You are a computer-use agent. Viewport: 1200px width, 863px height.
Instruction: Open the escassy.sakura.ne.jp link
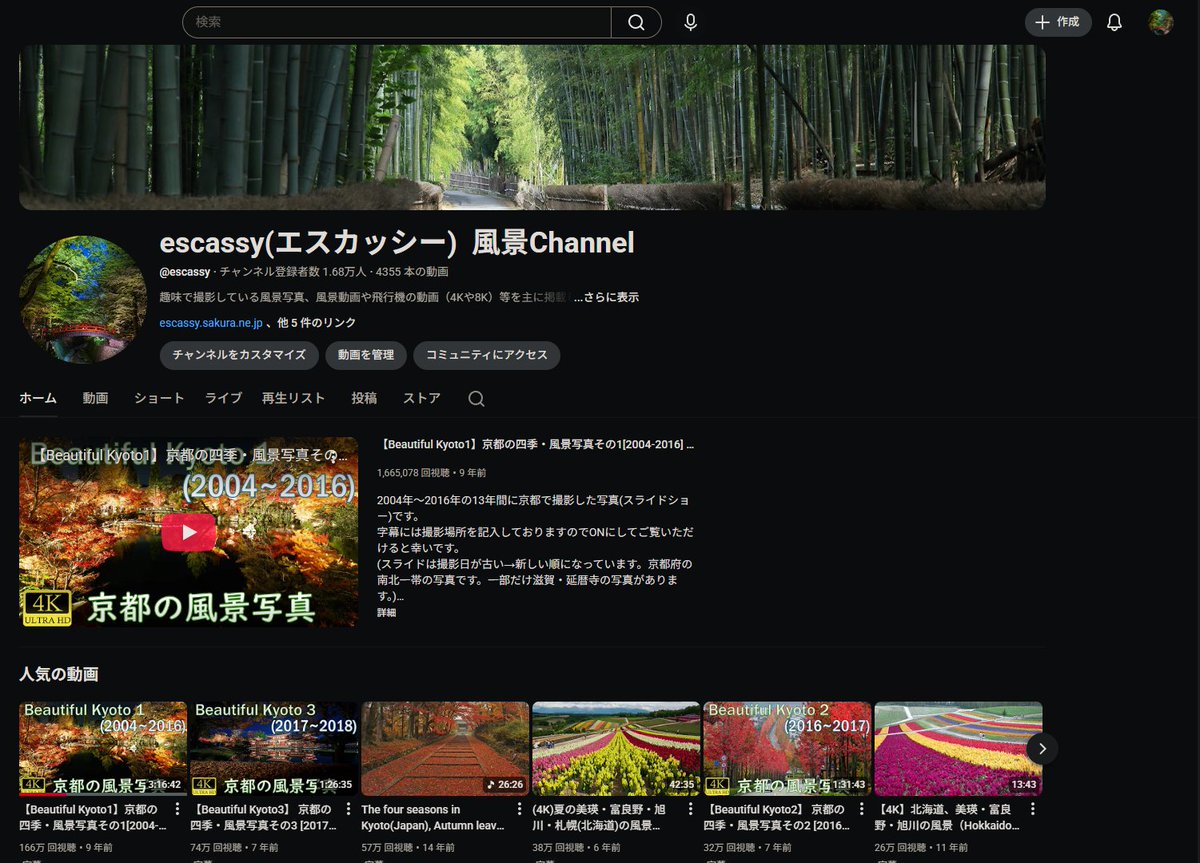[211, 323]
